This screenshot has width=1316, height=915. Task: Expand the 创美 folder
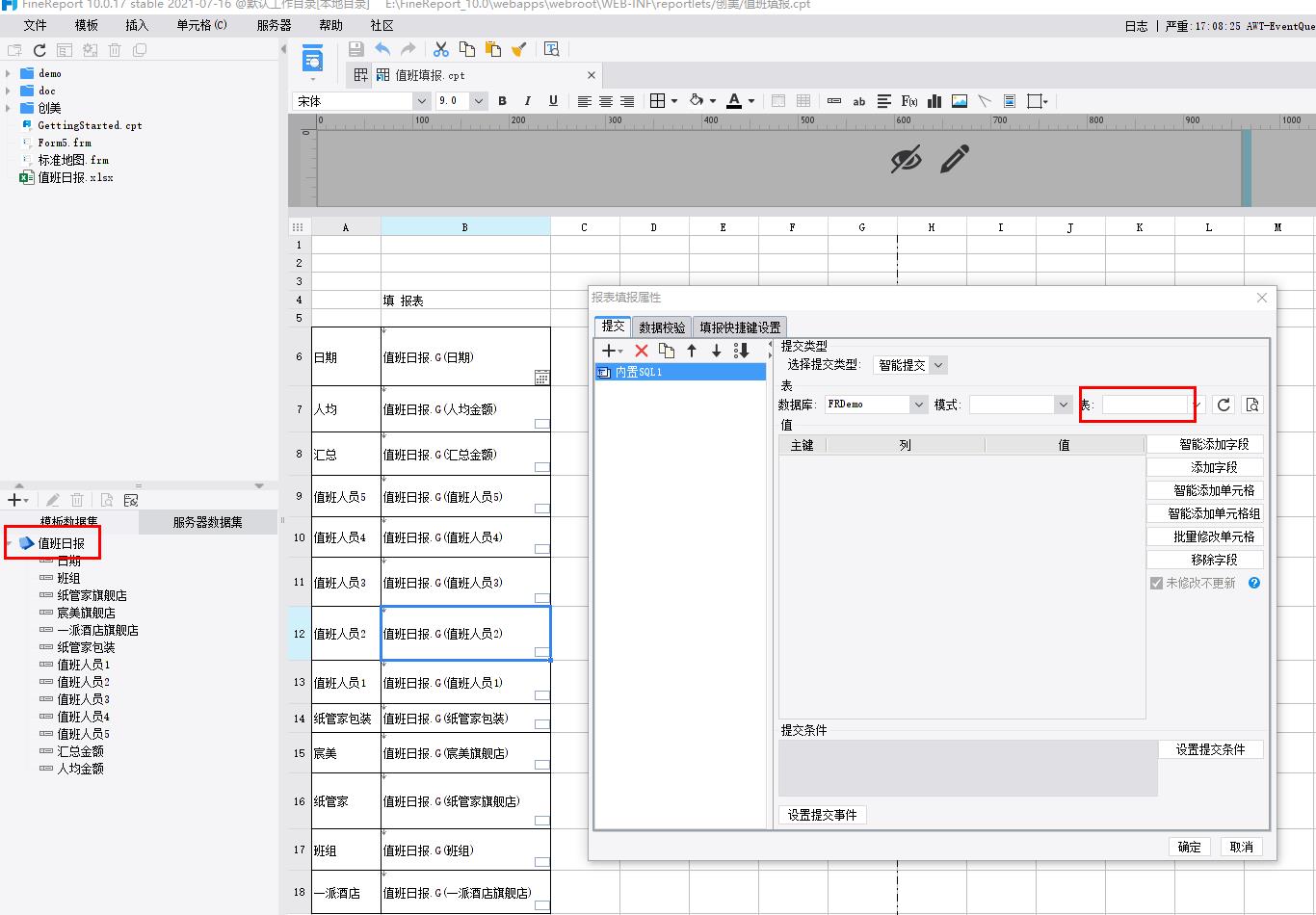tap(9, 108)
